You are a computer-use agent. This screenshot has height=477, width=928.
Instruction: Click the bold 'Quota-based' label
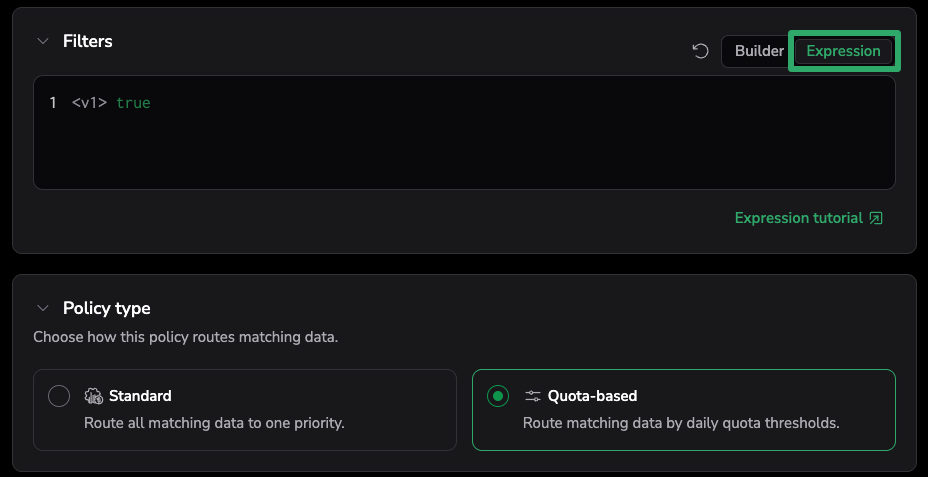click(592, 396)
